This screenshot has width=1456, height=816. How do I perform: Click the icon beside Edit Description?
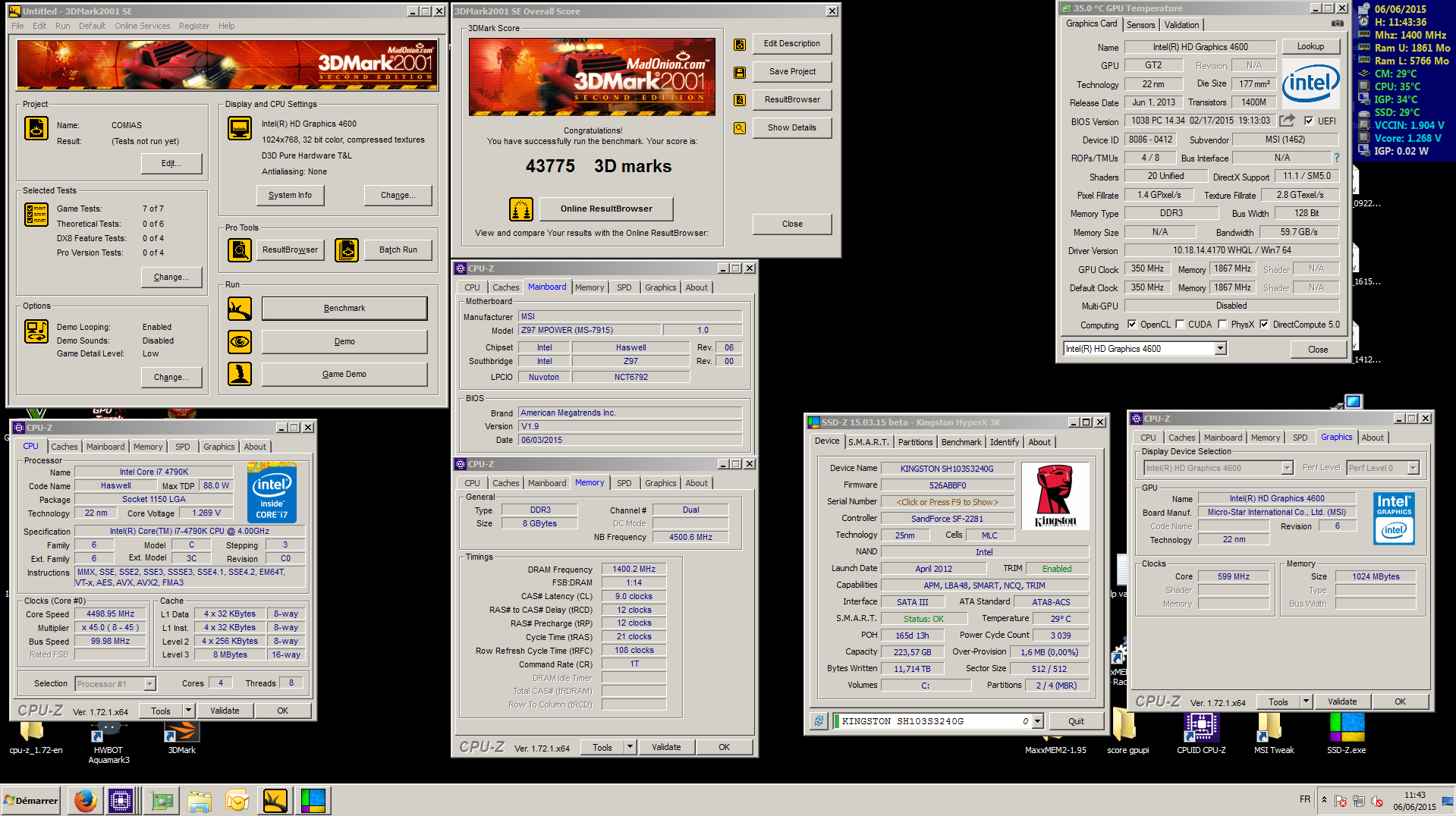[x=740, y=44]
